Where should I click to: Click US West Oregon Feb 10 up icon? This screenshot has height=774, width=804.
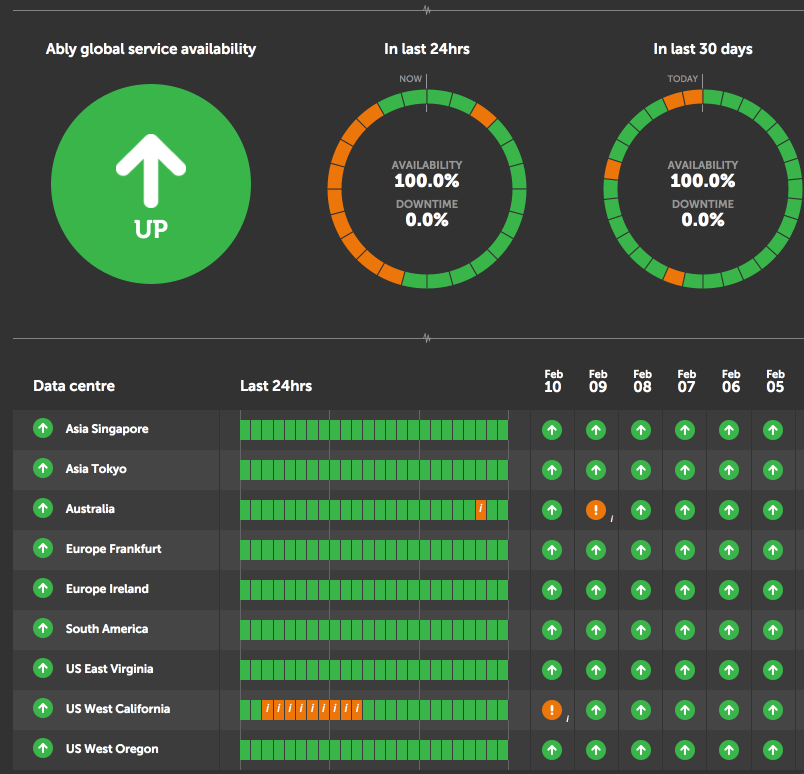(552, 750)
